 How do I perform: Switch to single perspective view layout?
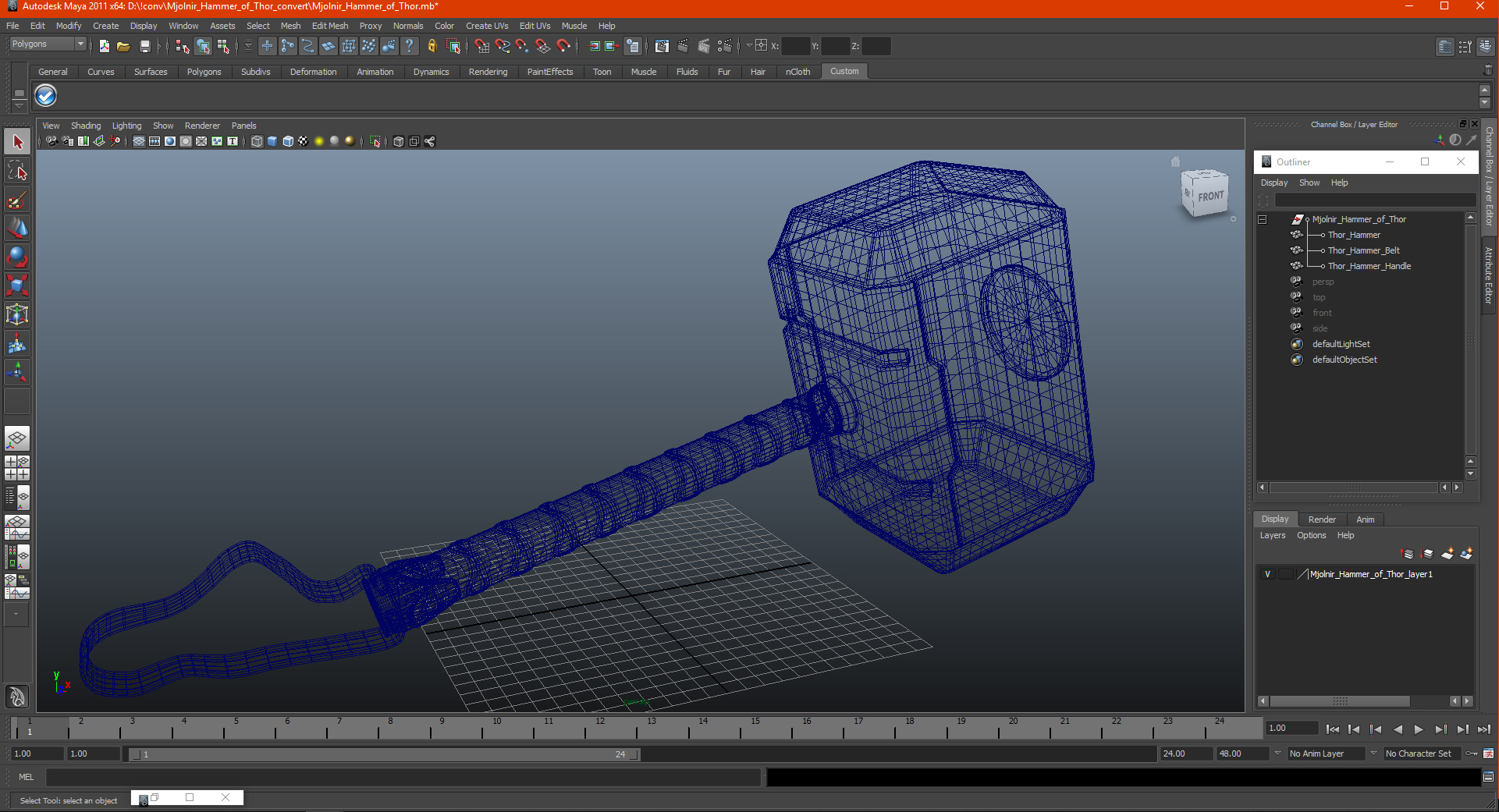17,438
